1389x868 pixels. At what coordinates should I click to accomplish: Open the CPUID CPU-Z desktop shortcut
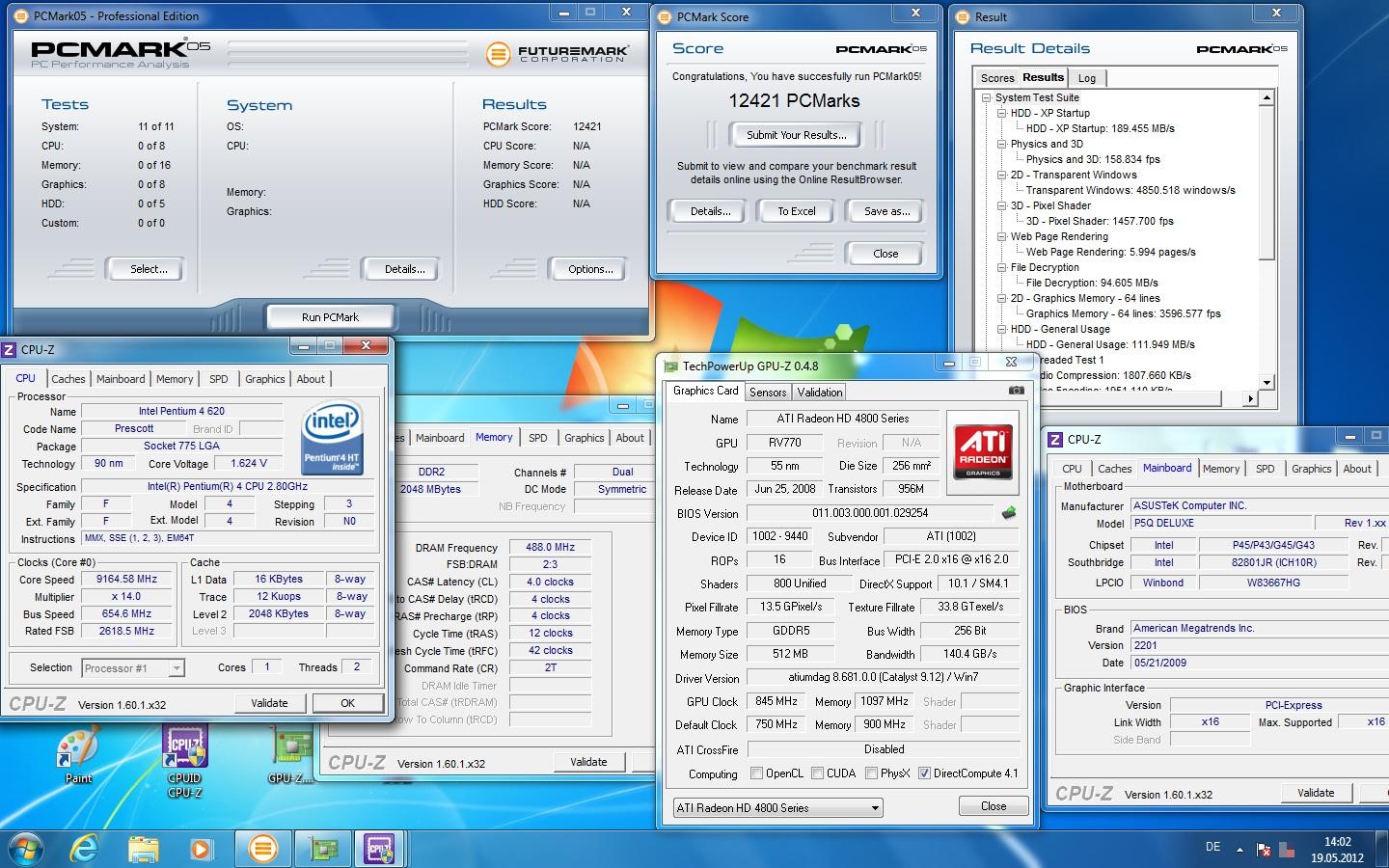coord(184,762)
